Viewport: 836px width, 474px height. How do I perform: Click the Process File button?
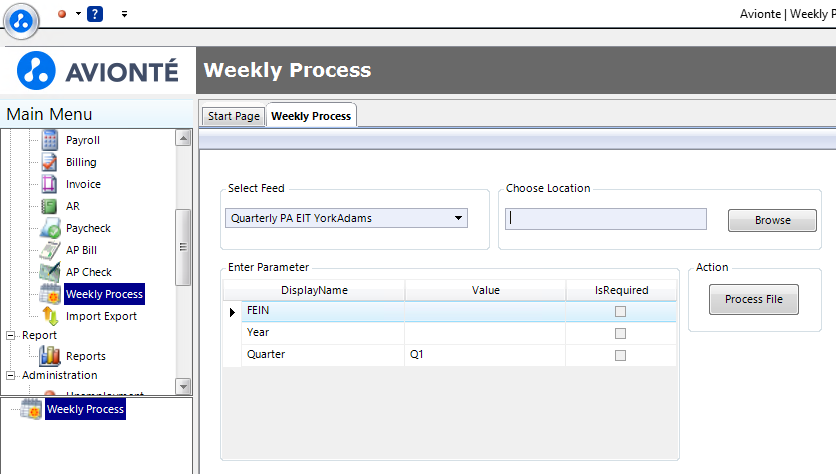click(x=753, y=299)
